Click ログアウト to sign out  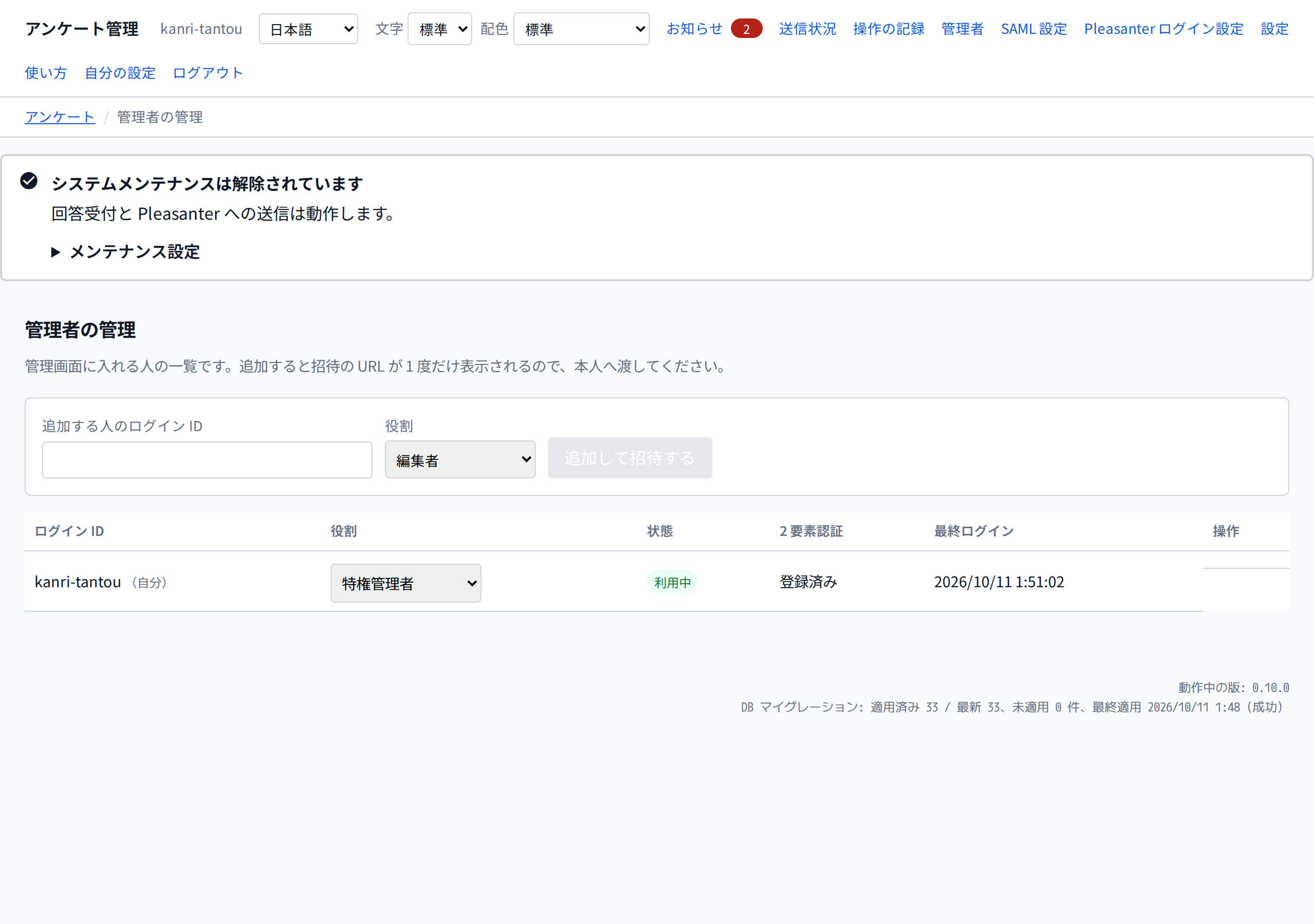point(208,73)
